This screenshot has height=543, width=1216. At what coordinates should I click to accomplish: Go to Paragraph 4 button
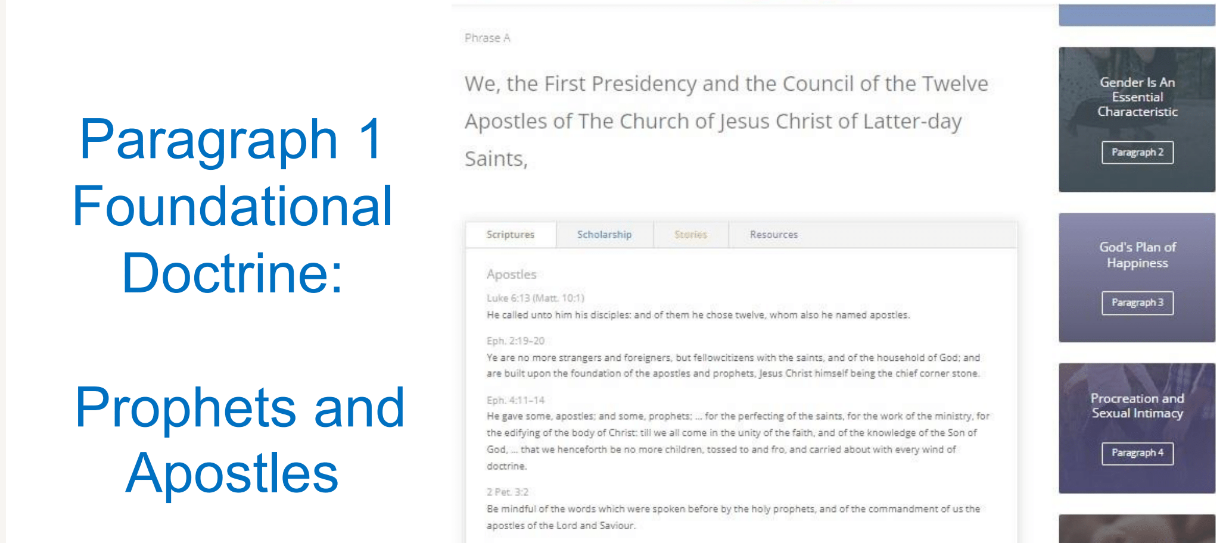(x=1137, y=453)
